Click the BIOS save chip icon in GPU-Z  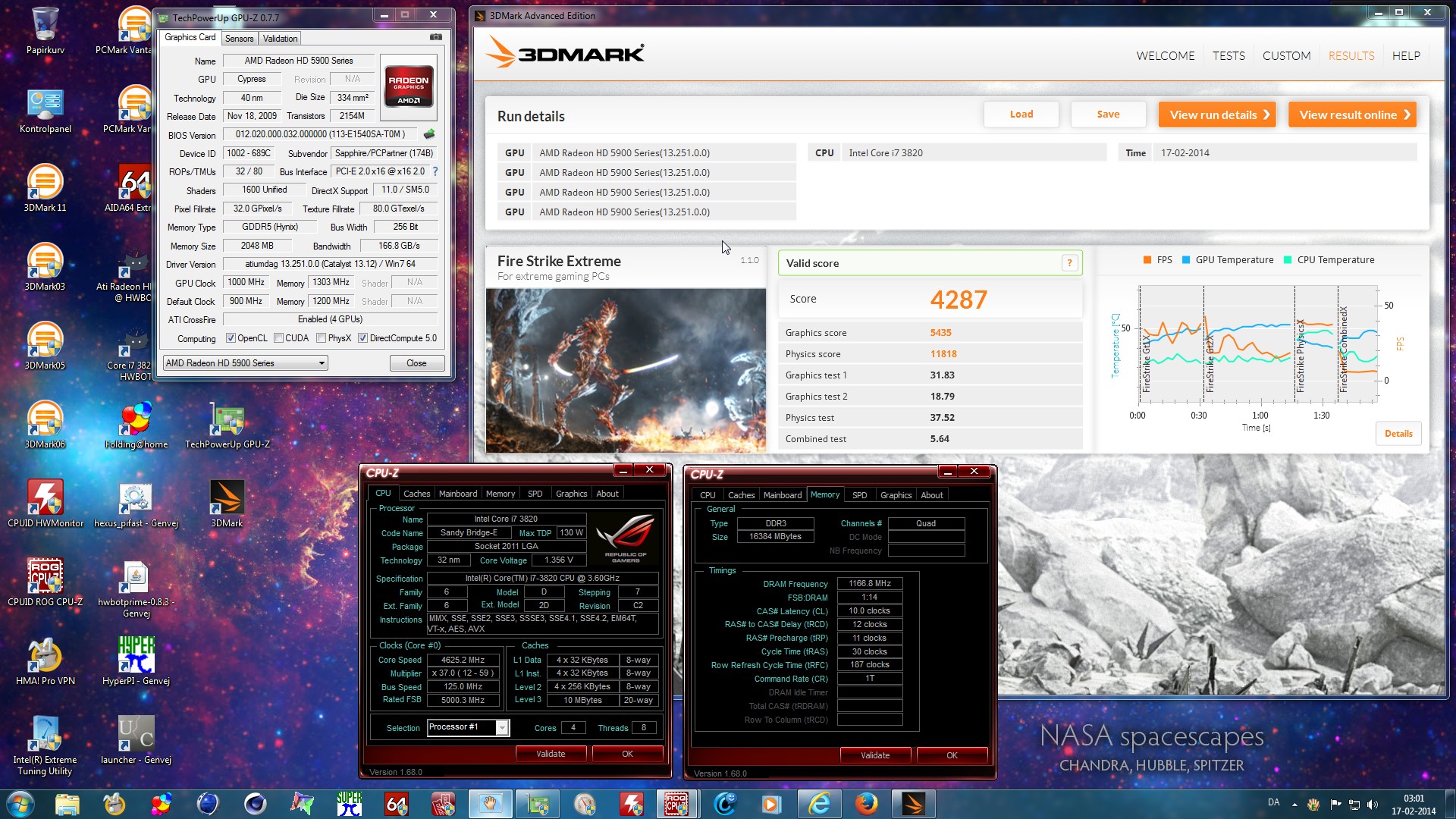point(429,134)
